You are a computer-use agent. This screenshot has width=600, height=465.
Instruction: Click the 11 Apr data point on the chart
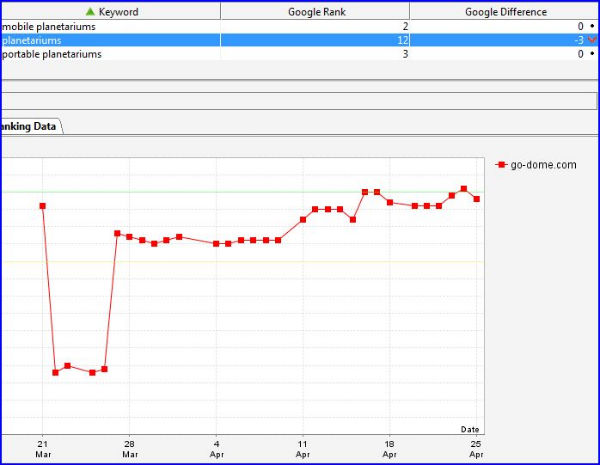[x=303, y=220]
